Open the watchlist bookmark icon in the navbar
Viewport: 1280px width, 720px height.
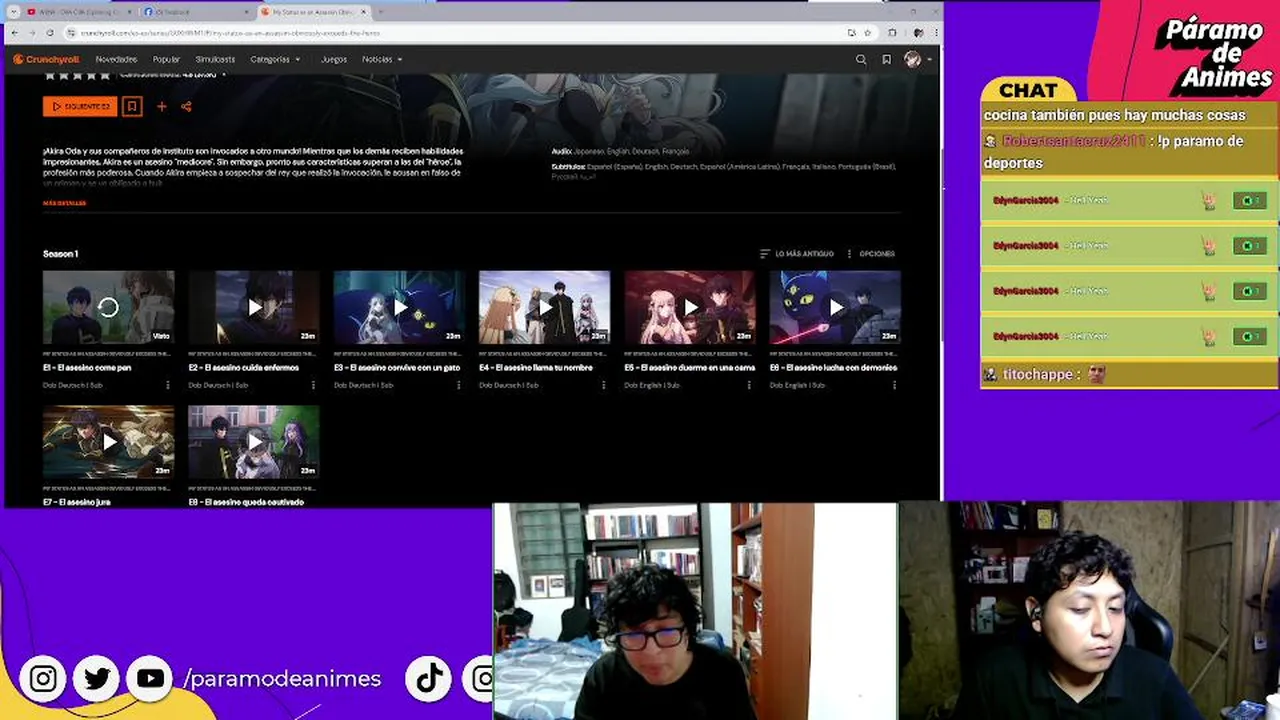pos(886,60)
